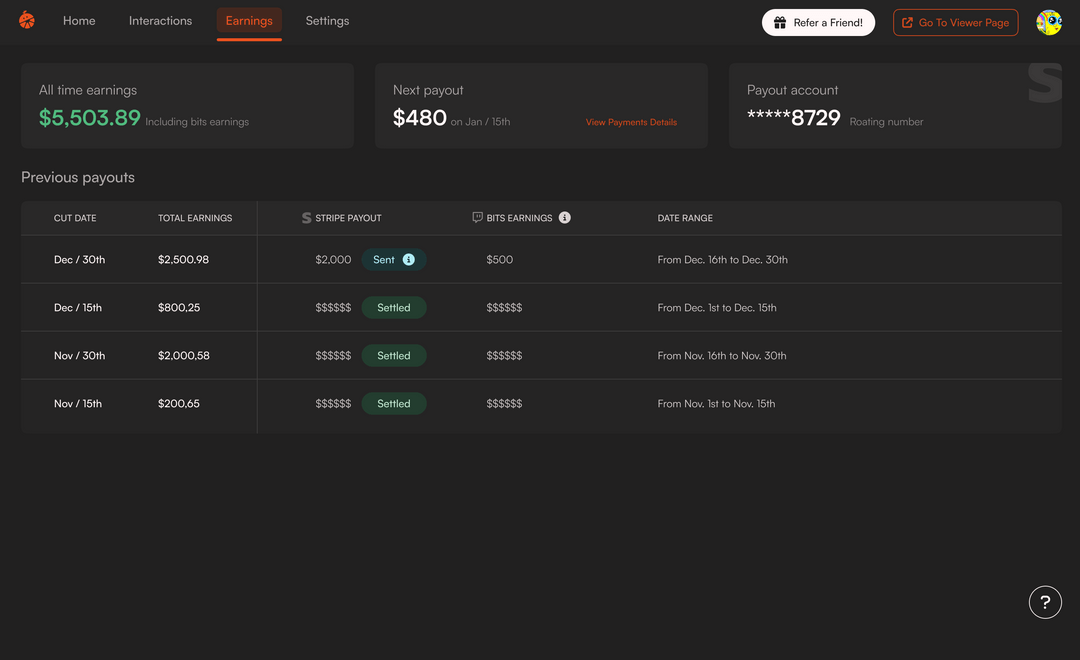Click the gift icon on Refer a Friend

coord(781,21)
